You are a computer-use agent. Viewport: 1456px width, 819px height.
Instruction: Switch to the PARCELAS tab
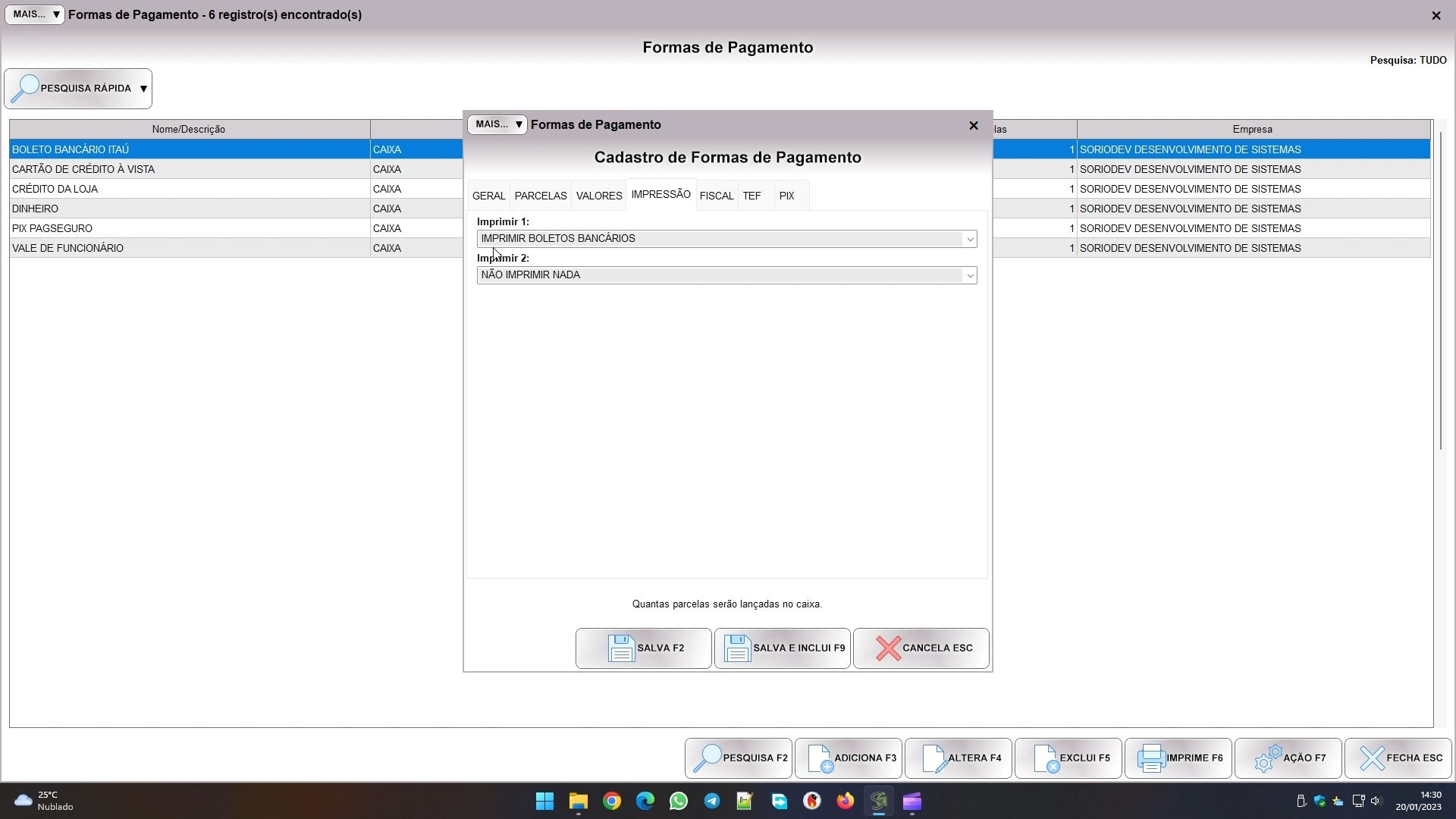click(x=540, y=196)
